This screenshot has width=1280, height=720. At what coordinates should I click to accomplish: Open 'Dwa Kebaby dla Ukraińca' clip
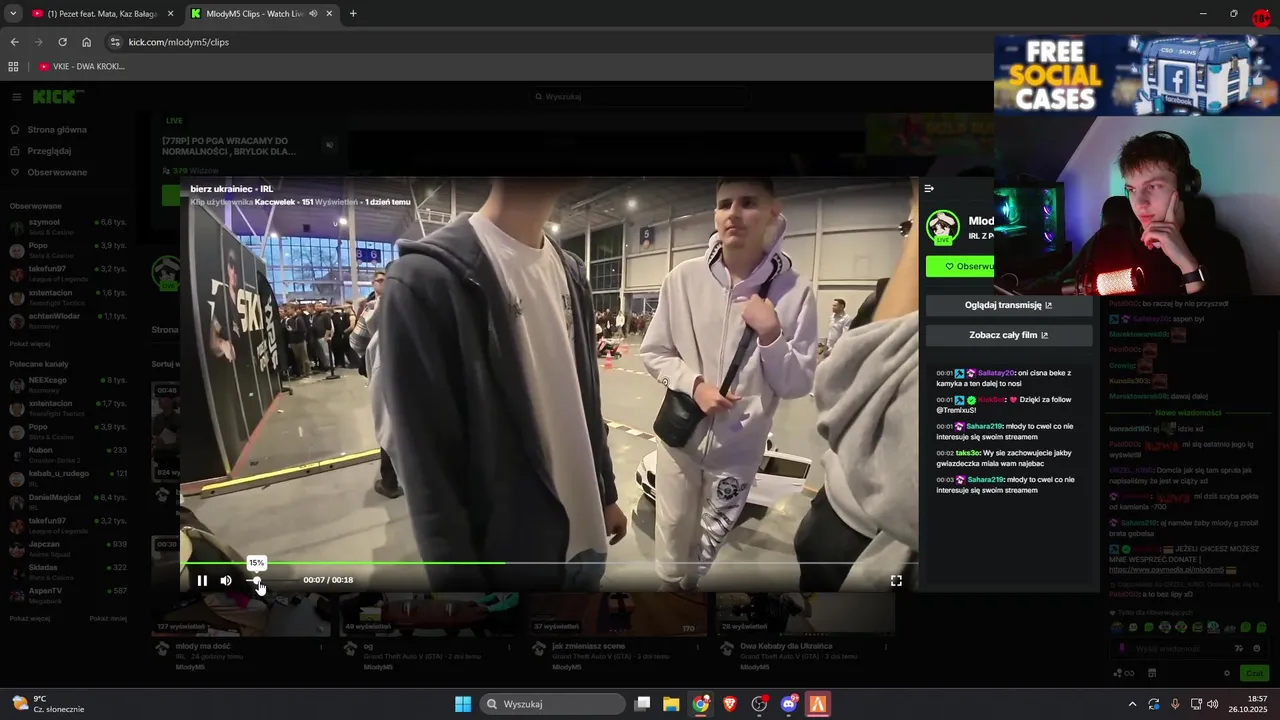point(786,646)
